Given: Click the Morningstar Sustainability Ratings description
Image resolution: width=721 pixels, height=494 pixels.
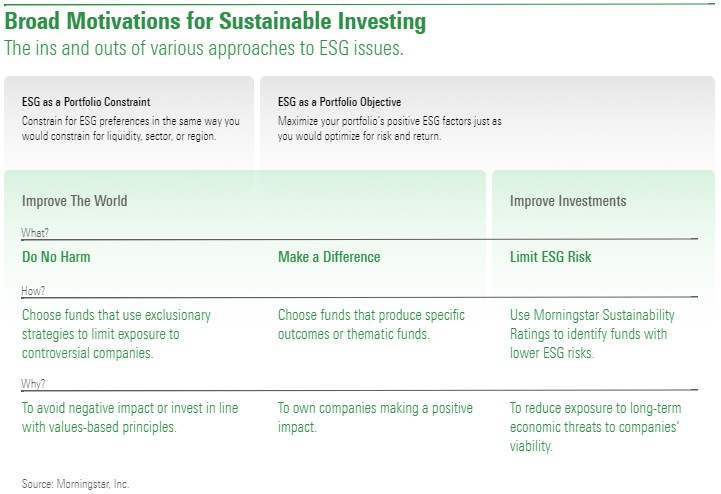Looking at the screenshot, I should click(592, 334).
